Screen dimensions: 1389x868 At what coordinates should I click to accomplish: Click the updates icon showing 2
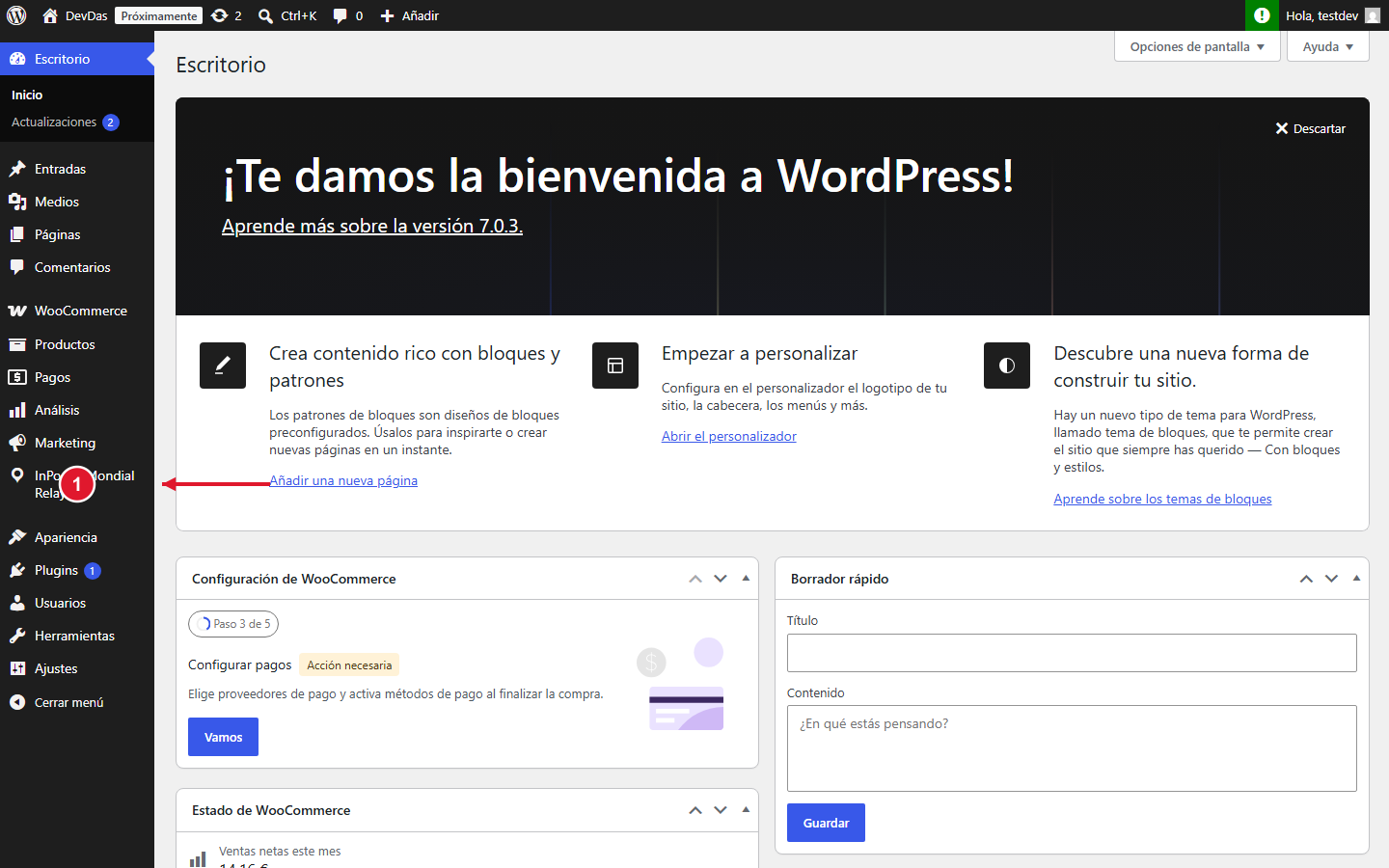[220, 15]
